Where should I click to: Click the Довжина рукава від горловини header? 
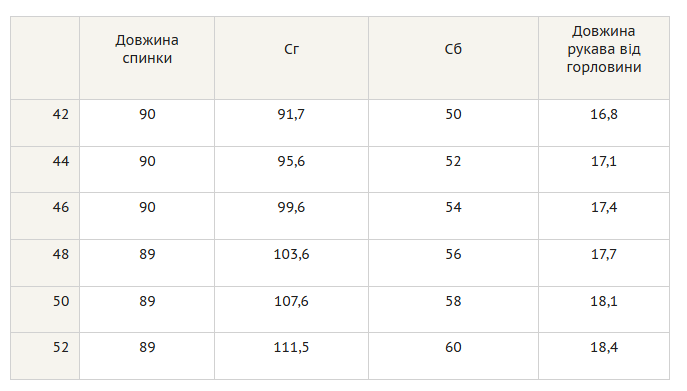(604, 50)
